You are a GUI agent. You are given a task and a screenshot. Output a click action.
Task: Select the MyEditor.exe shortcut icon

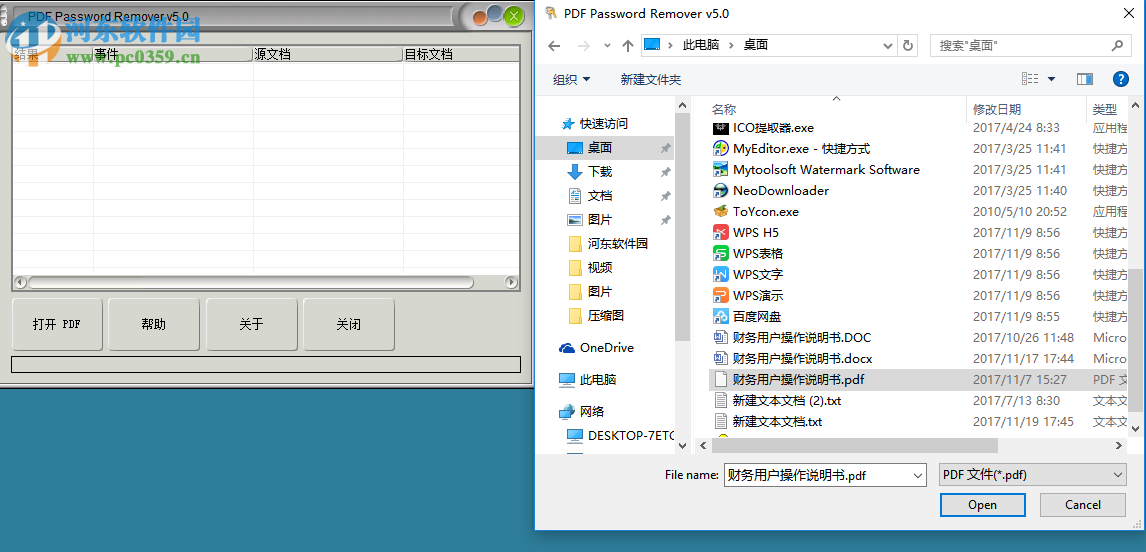tap(721, 148)
